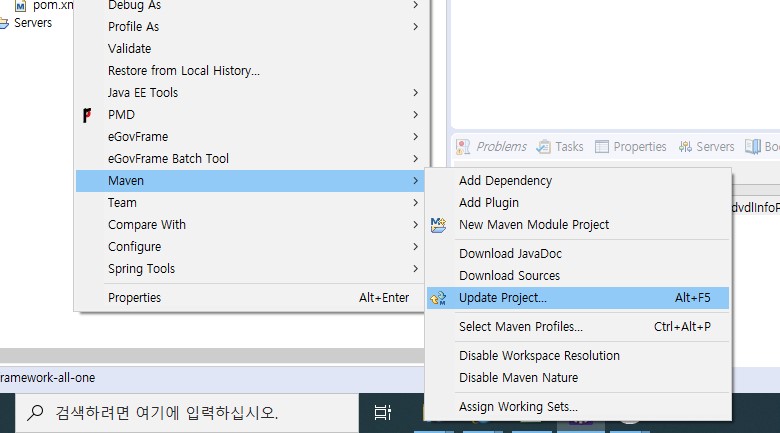Expand the arrow next to the eGovFrame entry
The image size is (780, 433).
coord(415,136)
